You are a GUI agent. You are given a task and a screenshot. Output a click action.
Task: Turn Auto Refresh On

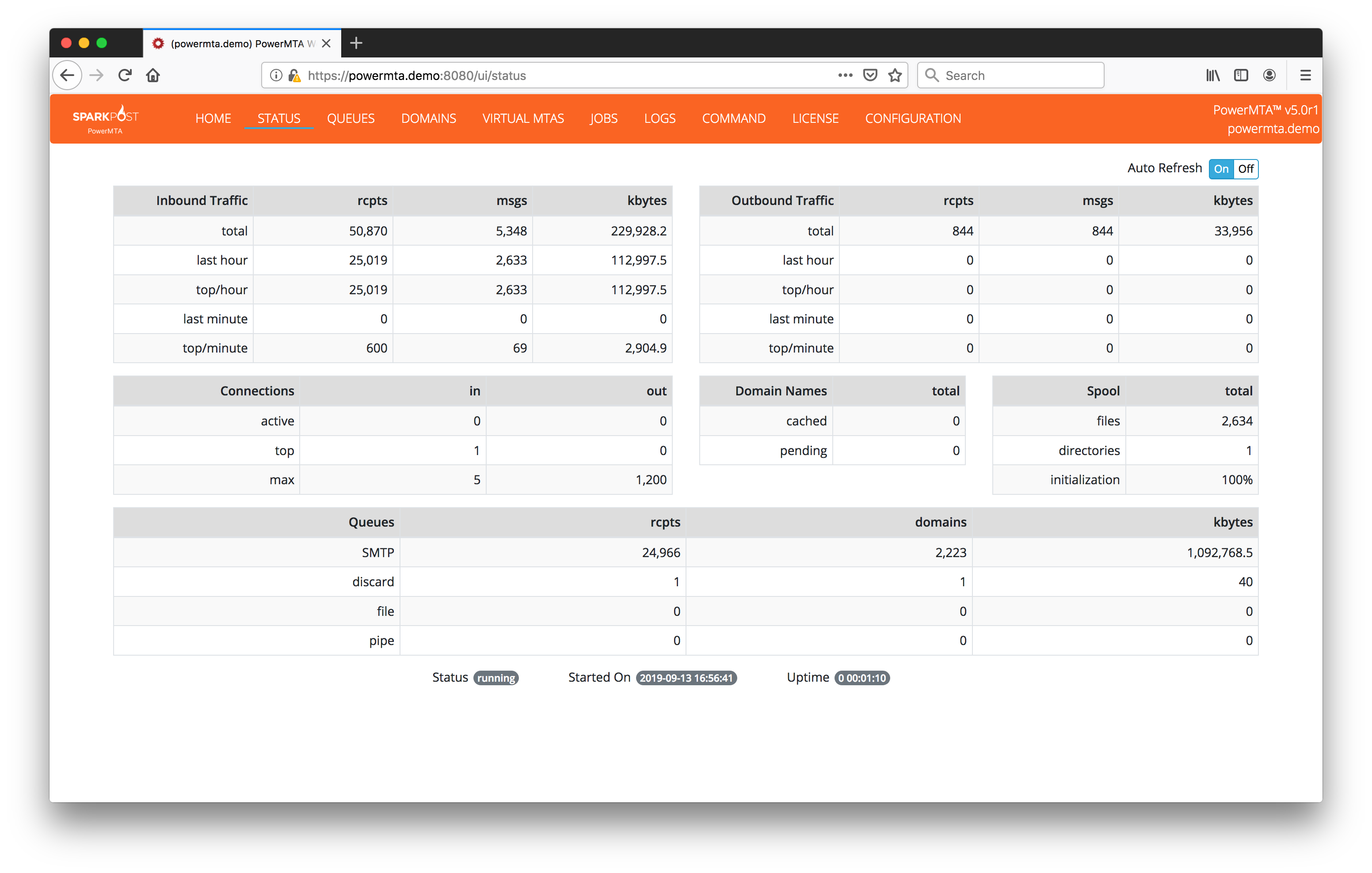(x=1220, y=169)
